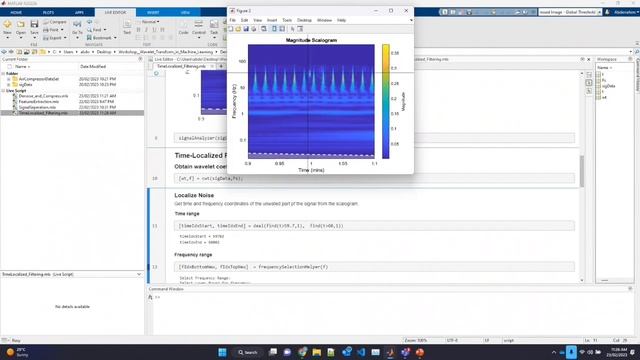Click new figure icon in Figure toolbar
The image size is (640, 360).
click(231, 29)
